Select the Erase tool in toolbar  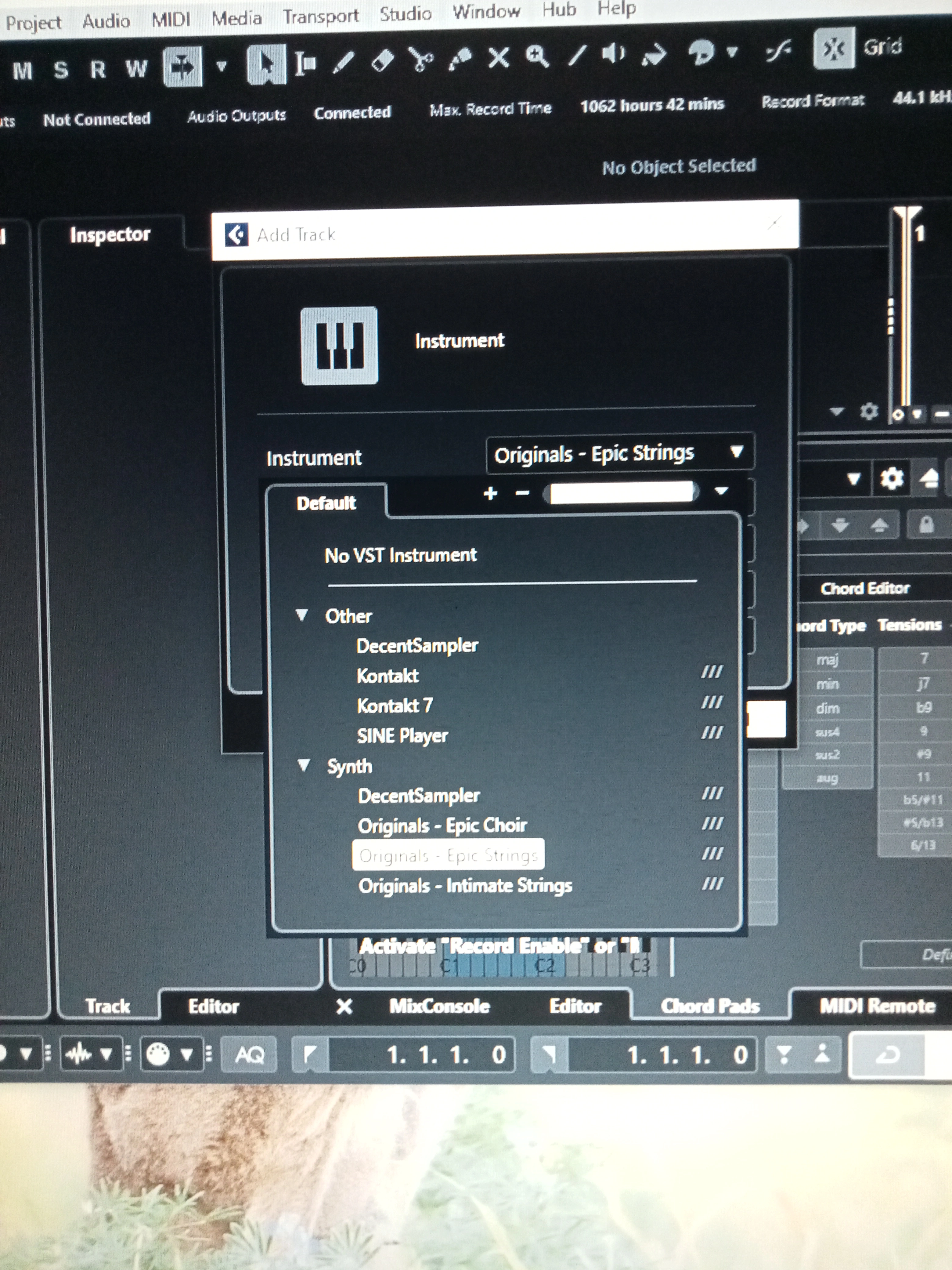click(x=383, y=61)
